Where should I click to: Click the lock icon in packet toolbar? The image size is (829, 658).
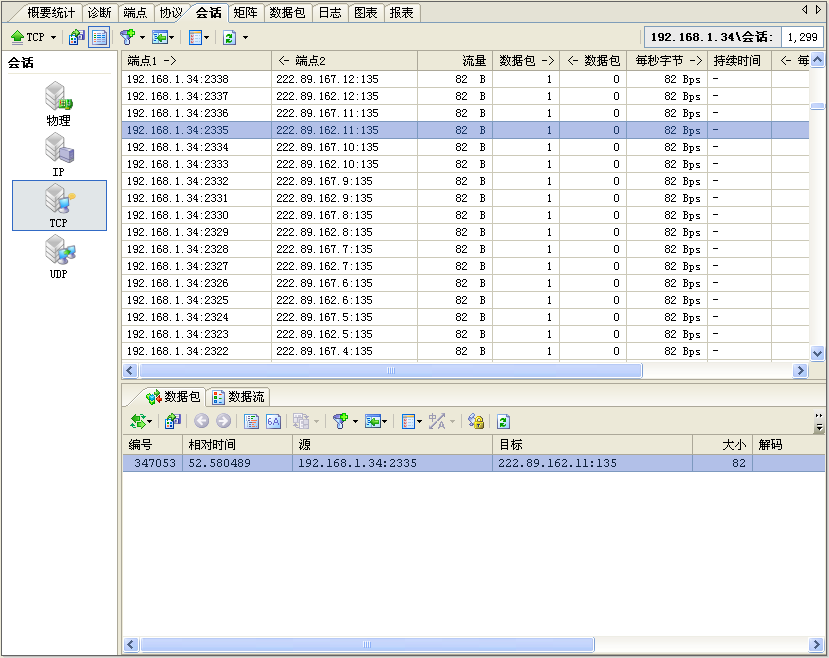click(476, 422)
